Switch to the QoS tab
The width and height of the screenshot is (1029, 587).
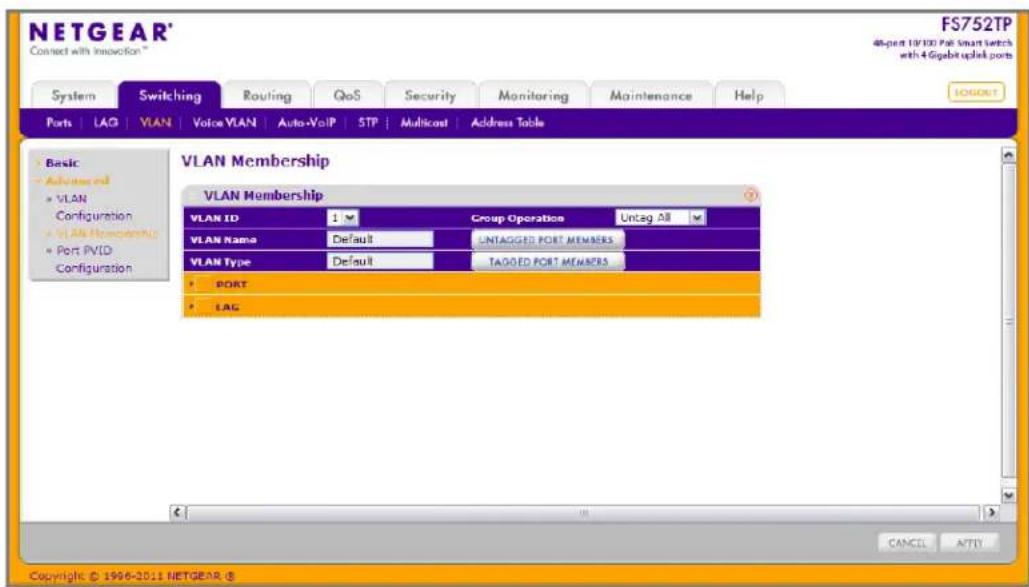tap(347, 96)
